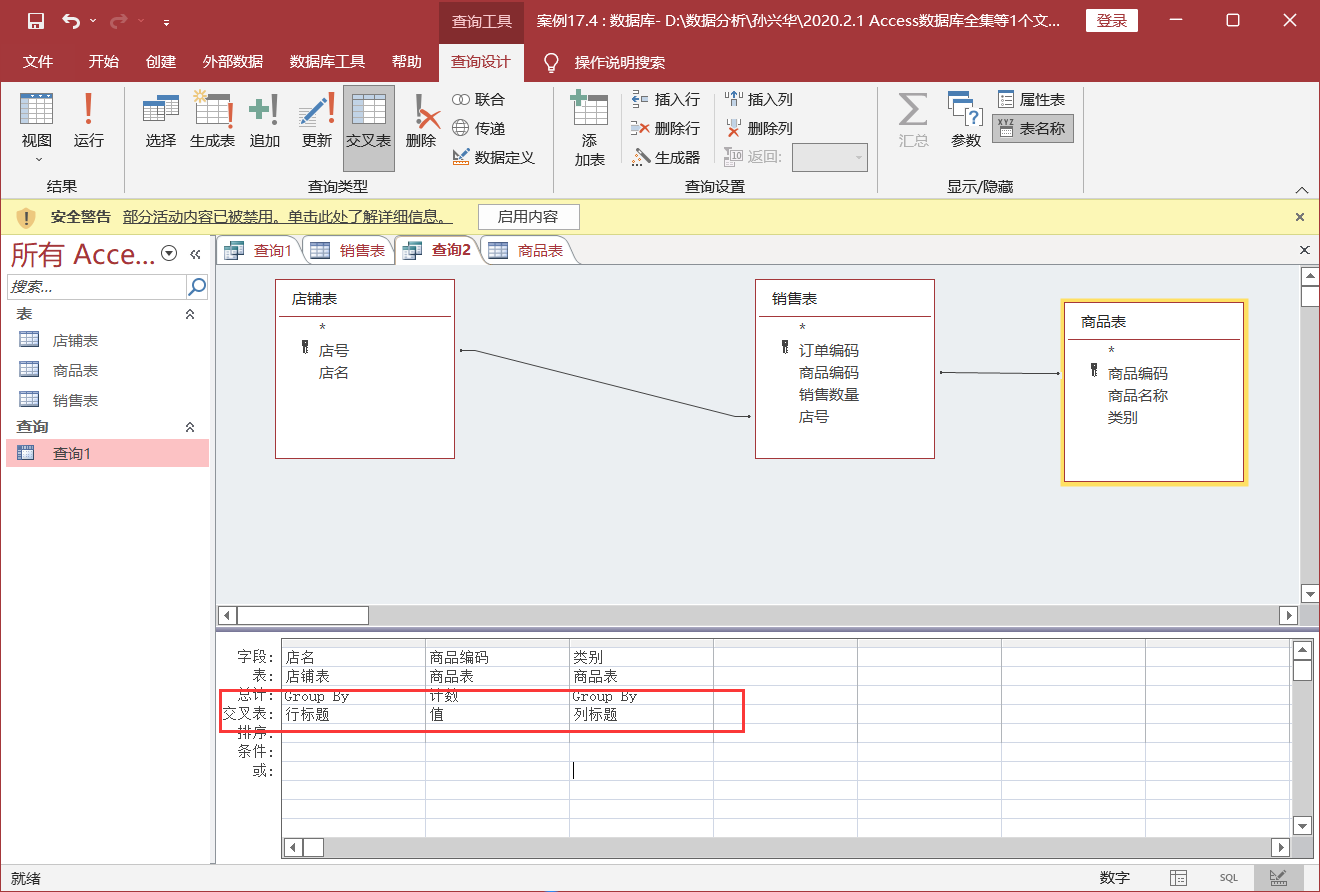Select 商品名称 field in 商品表

[x=1138, y=396]
